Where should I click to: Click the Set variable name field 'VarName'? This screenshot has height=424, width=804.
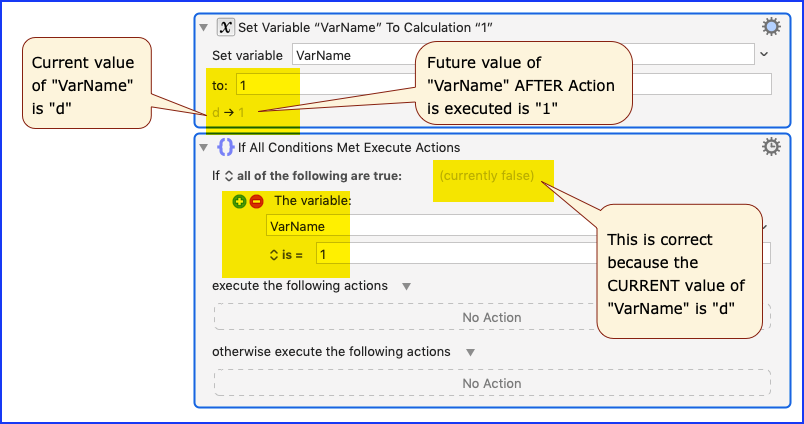click(x=523, y=54)
